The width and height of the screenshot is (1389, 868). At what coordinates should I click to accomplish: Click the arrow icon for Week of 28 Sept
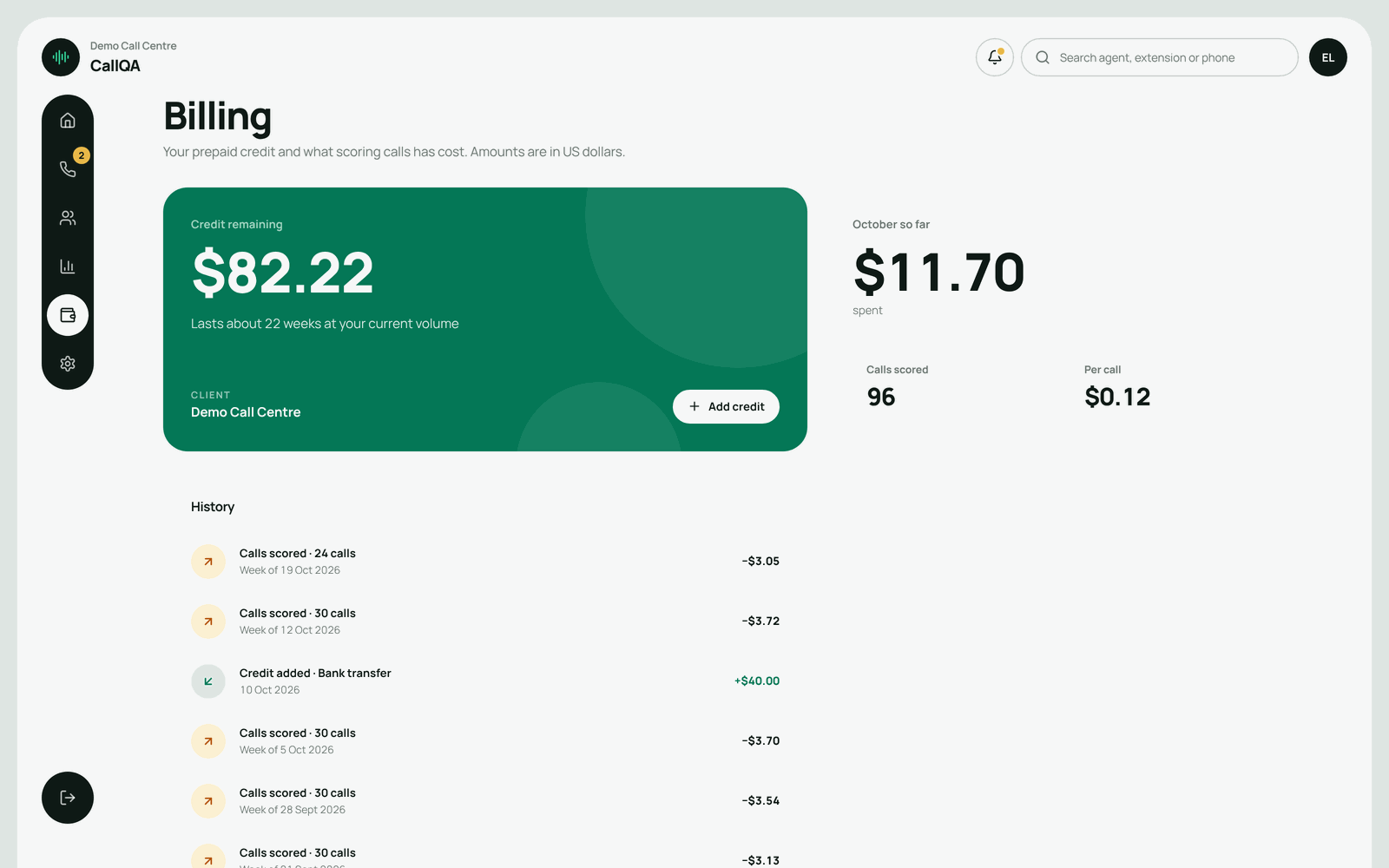(x=208, y=801)
